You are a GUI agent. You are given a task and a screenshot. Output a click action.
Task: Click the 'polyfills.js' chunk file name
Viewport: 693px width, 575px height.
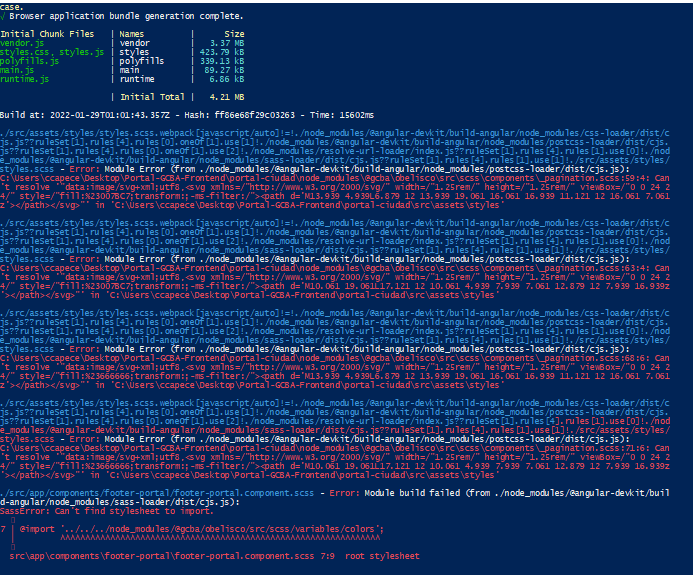[x=30, y=61]
